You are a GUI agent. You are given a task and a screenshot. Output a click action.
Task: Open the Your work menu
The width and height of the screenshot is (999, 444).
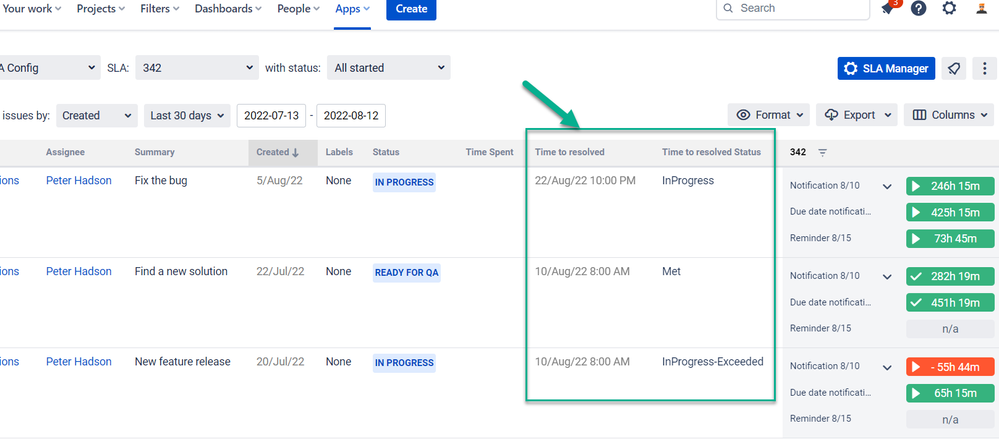coord(32,9)
